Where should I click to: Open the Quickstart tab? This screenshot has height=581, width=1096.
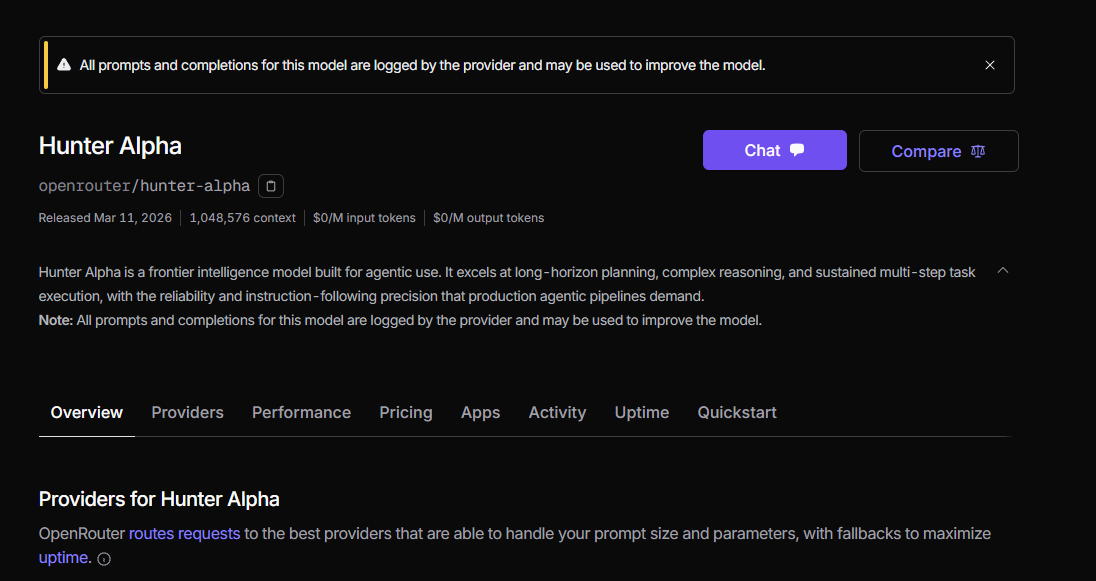[x=737, y=412]
